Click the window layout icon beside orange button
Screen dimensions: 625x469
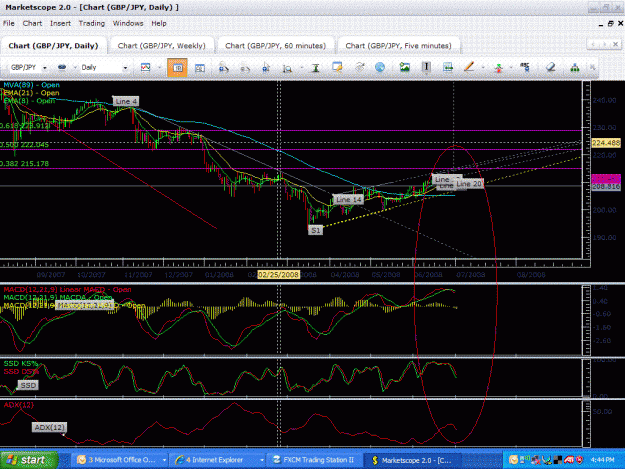pos(200,68)
